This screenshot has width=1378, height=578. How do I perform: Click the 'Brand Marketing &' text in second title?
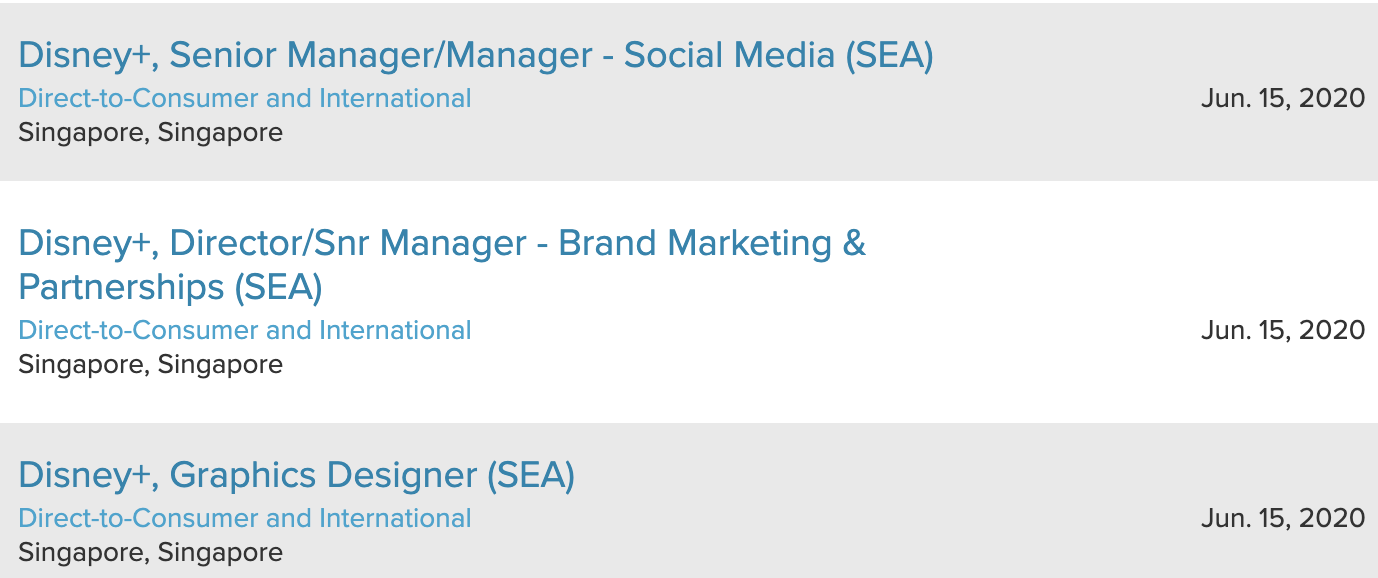711,244
